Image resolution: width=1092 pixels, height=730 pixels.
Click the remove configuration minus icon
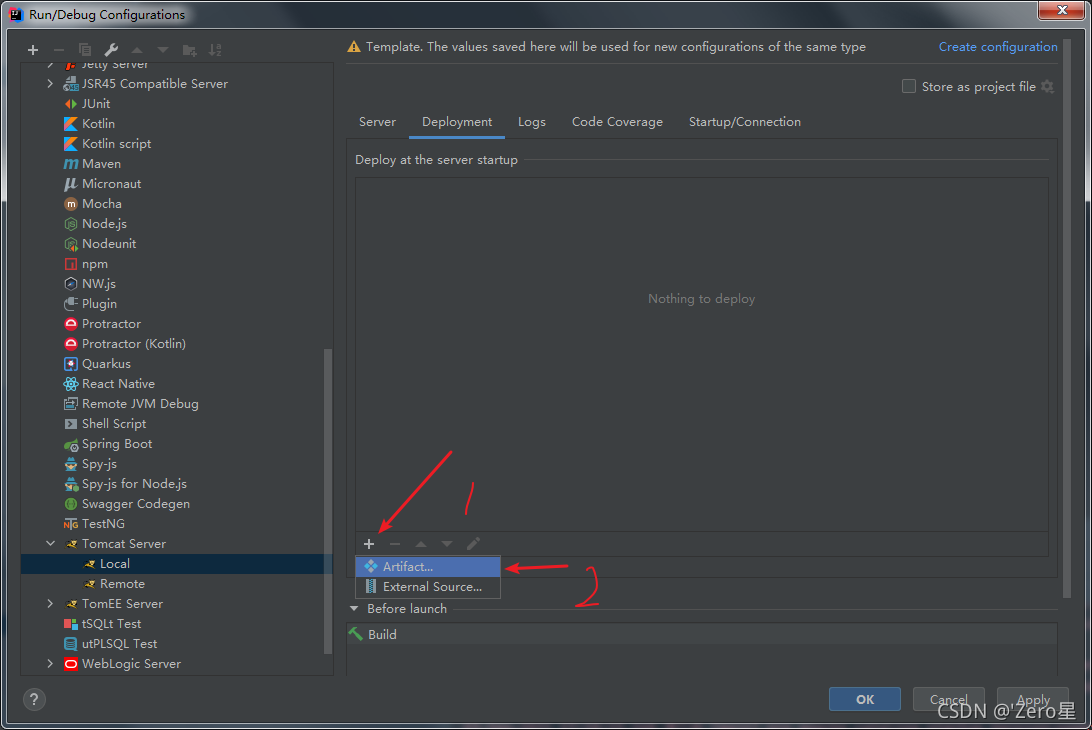click(x=58, y=50)
